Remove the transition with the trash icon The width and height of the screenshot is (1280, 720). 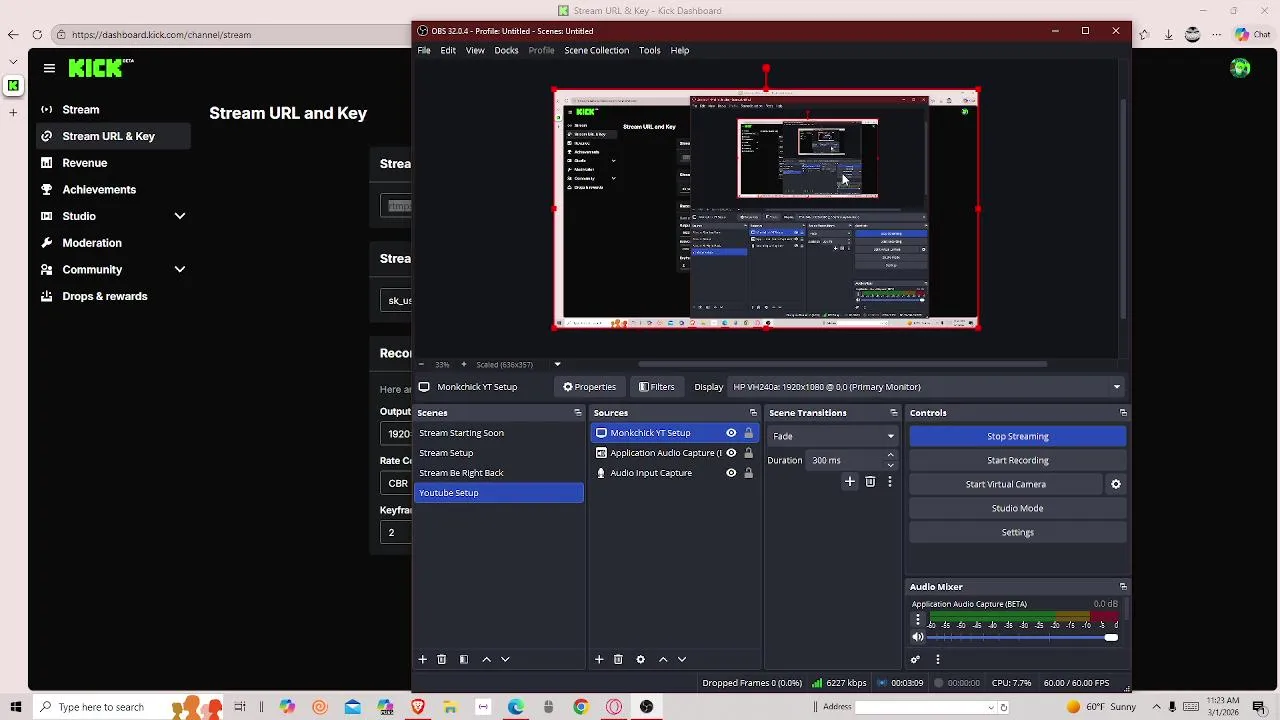click(x=870, y=482)
